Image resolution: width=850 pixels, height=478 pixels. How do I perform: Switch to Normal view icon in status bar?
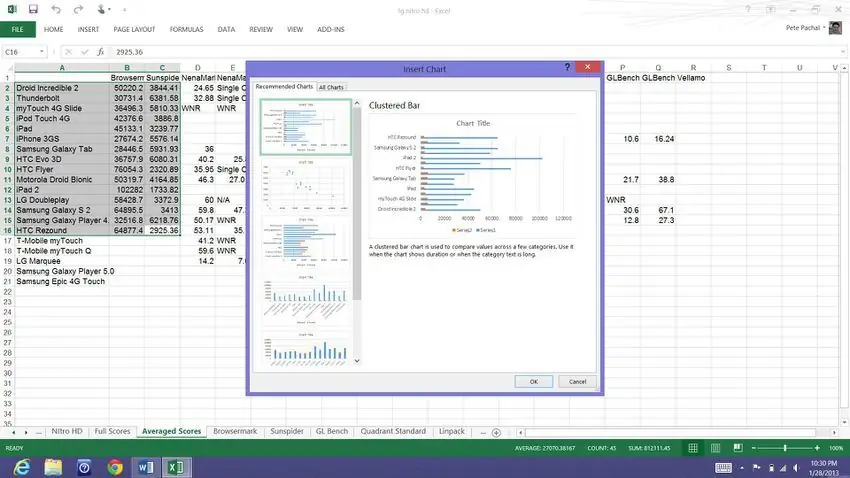[693, 448]
